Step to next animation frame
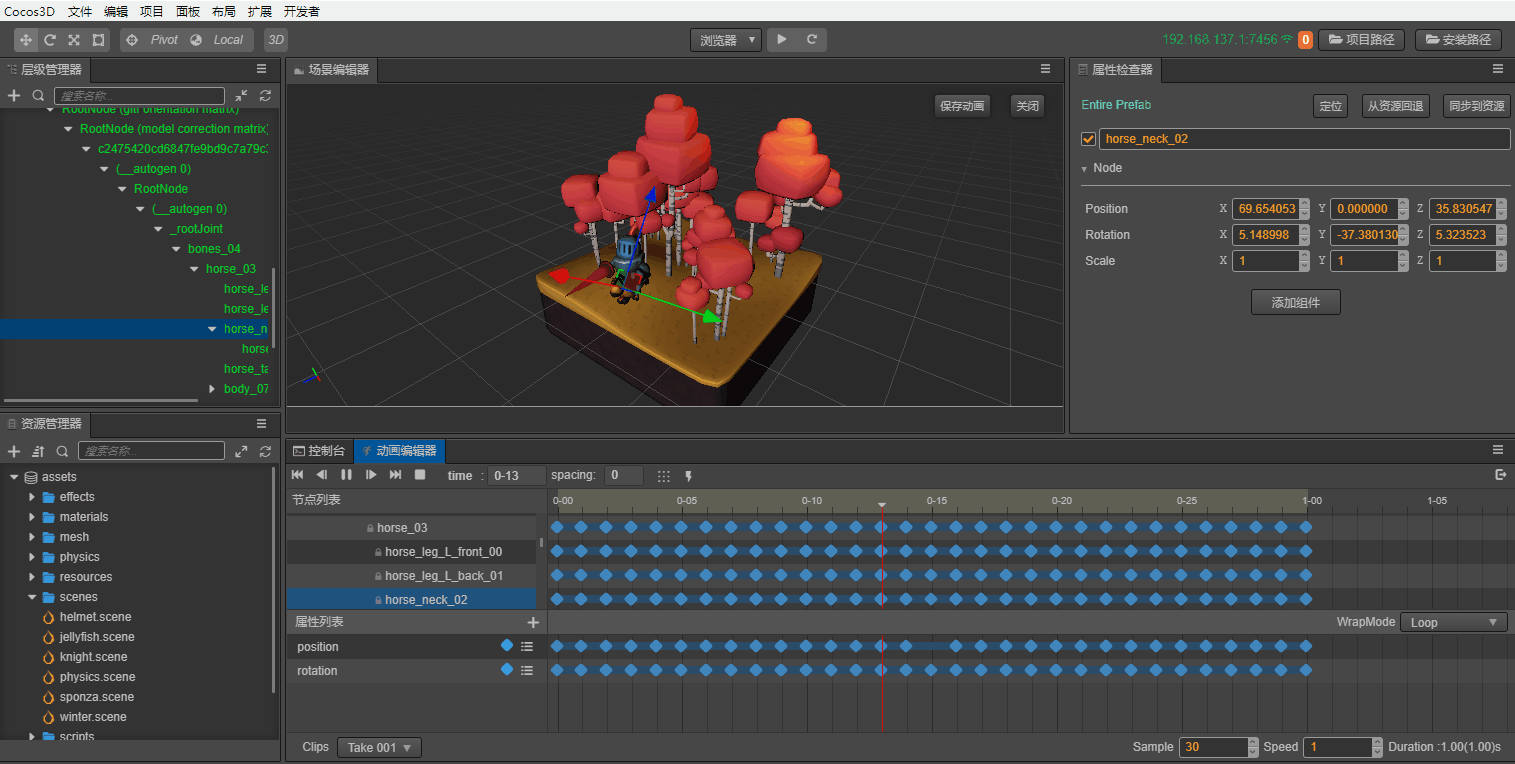 371,475
